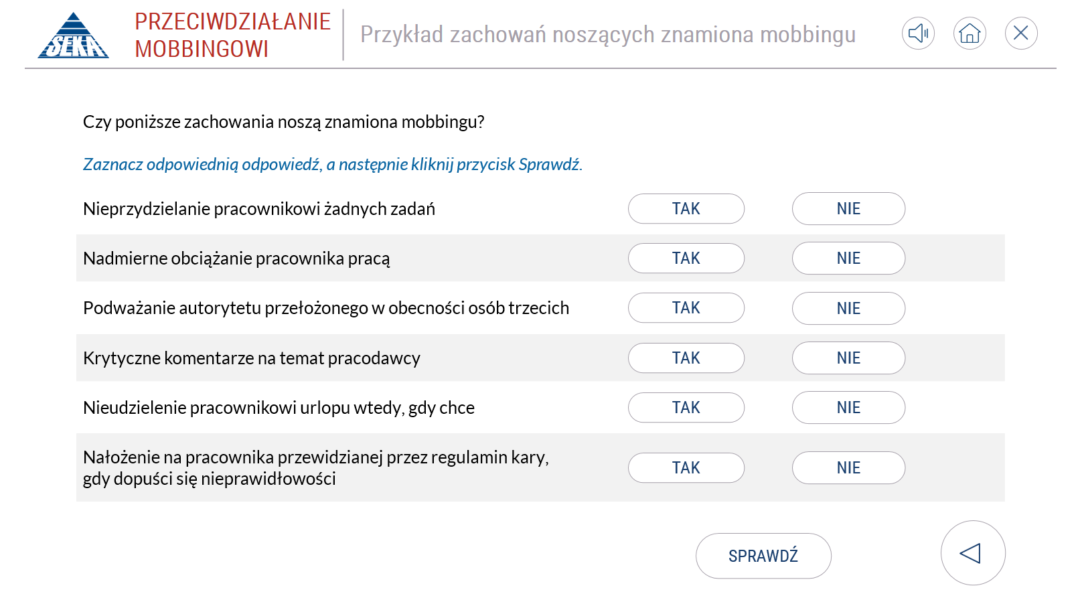
Task: Select TAK for Nieprzydzielanie pracownikowi żadnych zadań
Action: tap(686, 209)
